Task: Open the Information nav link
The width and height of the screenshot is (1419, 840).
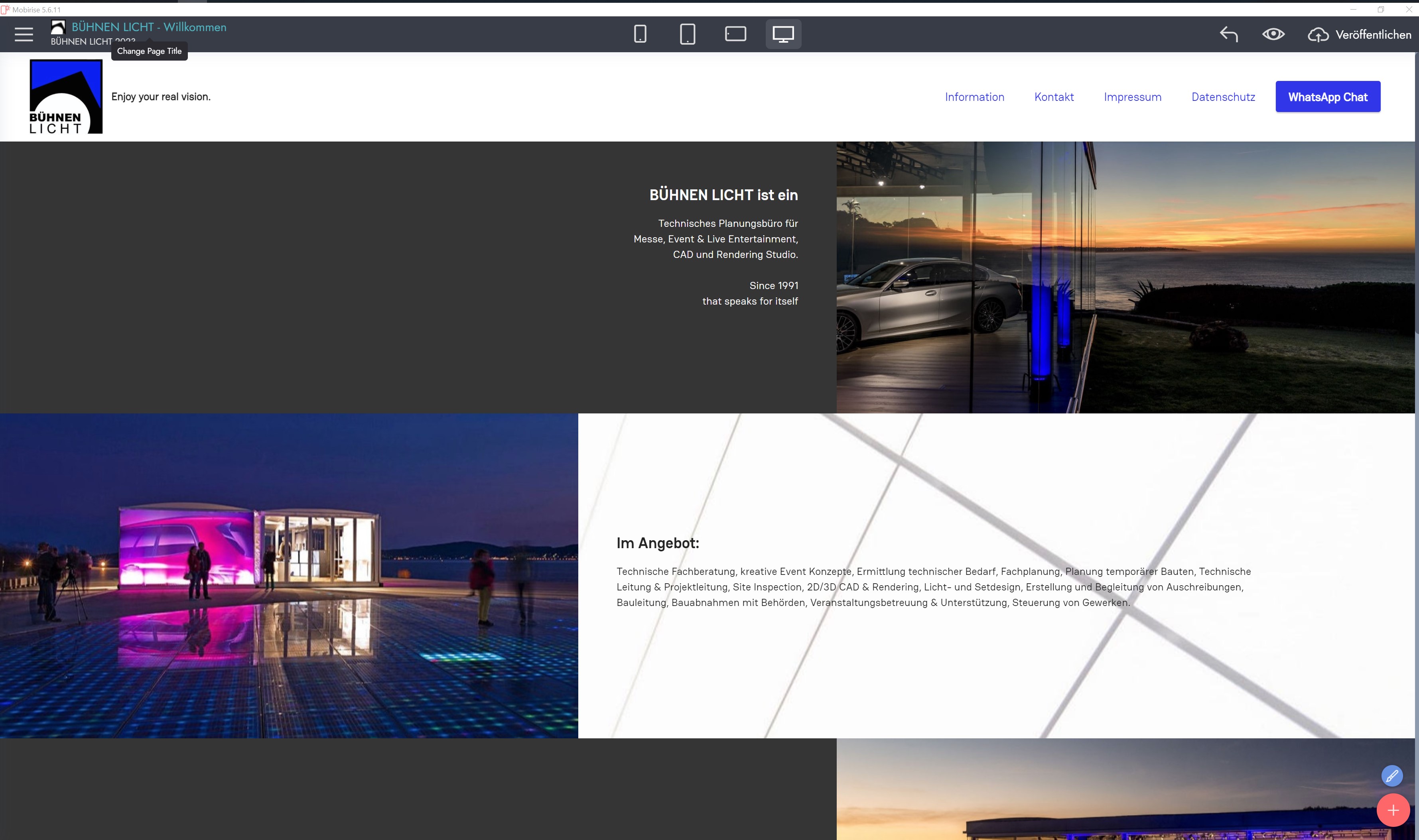Action: [x=974, y=97]
